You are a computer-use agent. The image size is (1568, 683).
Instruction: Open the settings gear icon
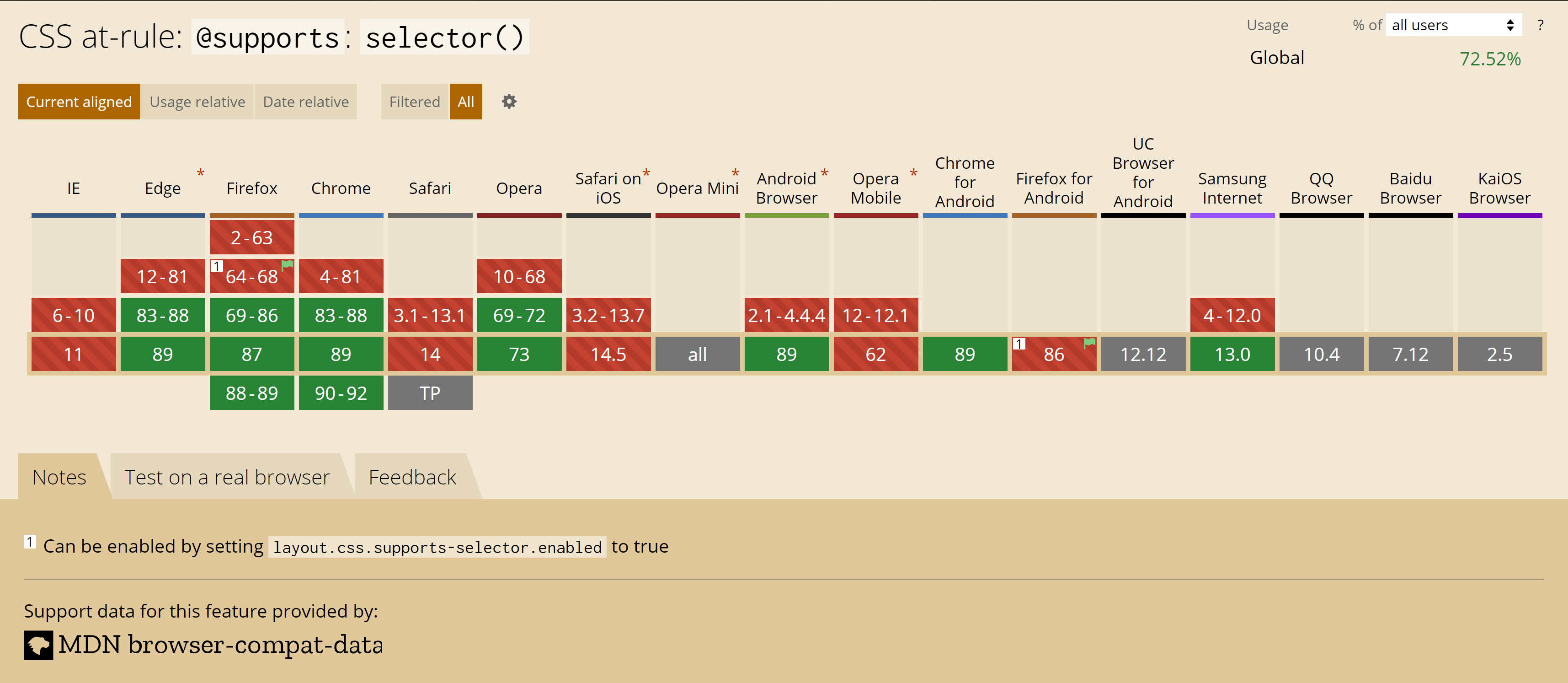coord(509,102)
